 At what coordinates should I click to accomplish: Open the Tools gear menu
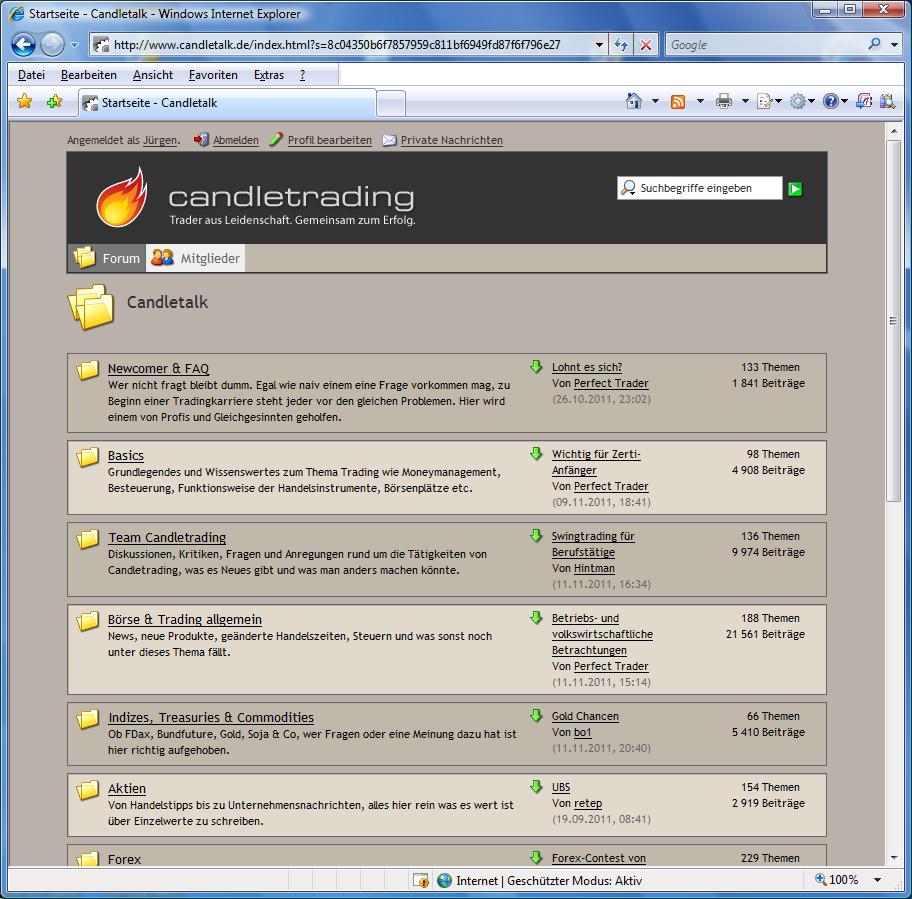[x=802, y=102]
